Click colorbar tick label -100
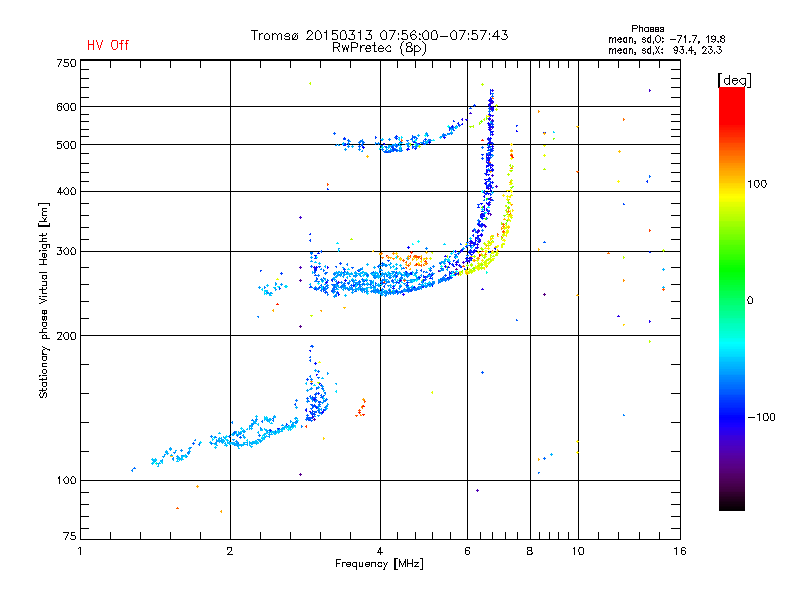800x600 pixels. [x=762, y=417]
